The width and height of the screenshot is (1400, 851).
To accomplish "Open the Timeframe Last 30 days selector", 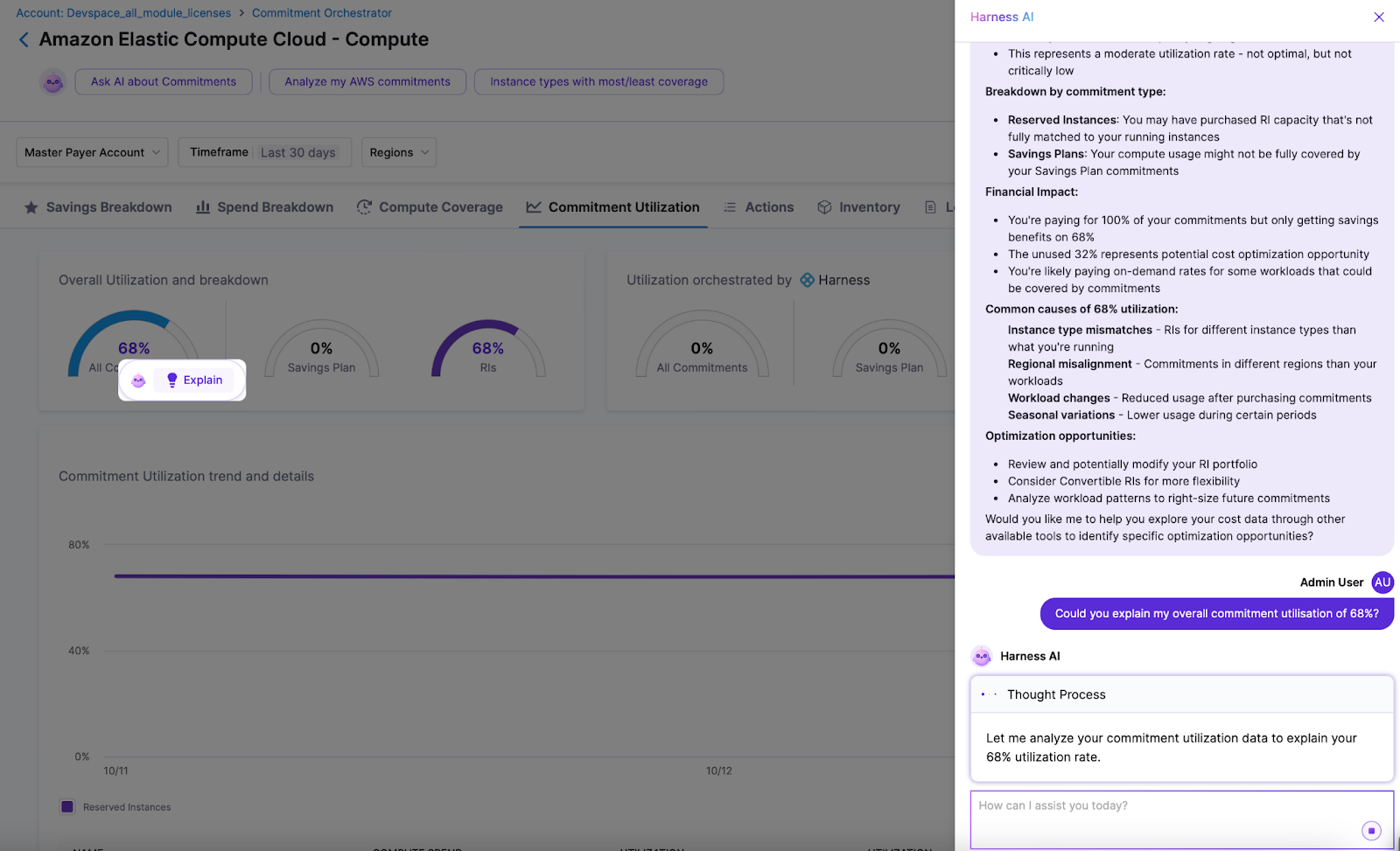I will click(264, 152).
